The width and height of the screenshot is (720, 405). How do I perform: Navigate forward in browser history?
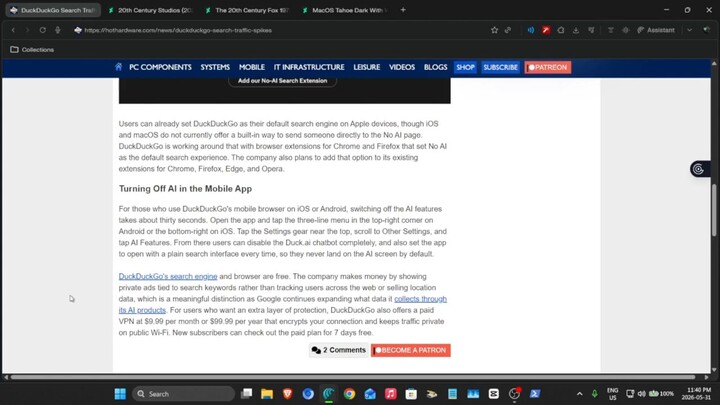pyautogui.click(x=28, y=30)
